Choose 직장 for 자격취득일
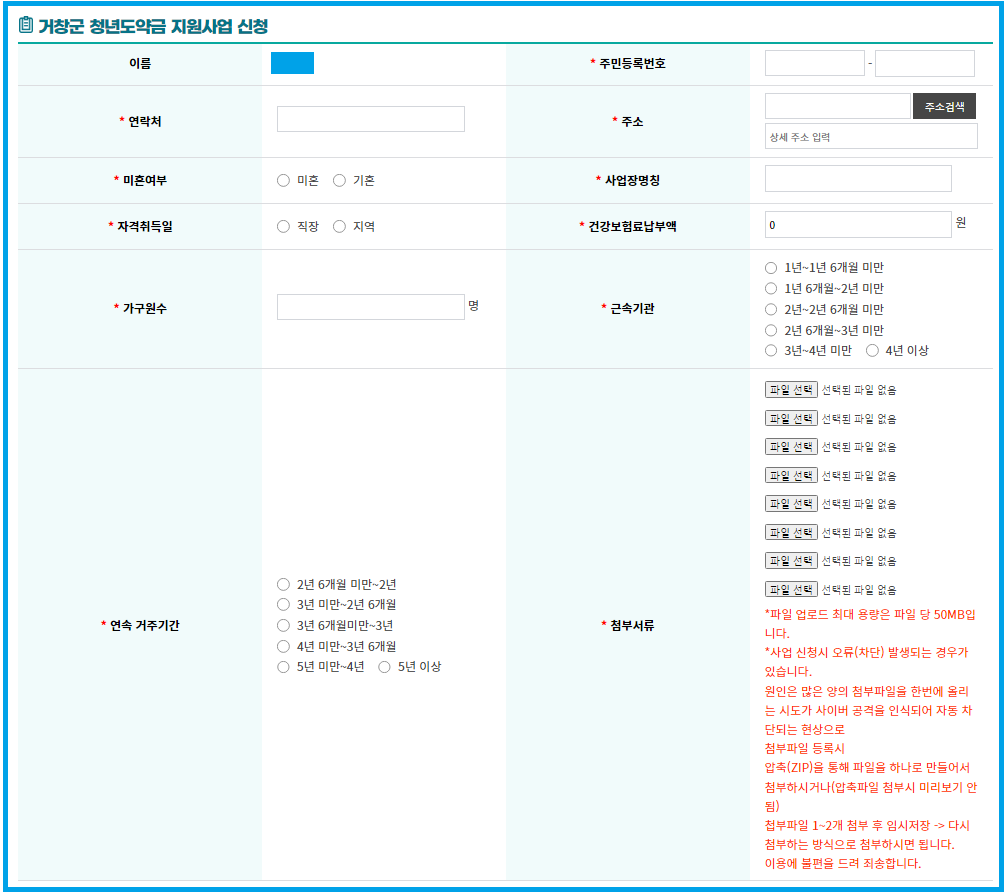Image resolution: width=1007 pixels, height=895 pixels. (x=282, y=226)
